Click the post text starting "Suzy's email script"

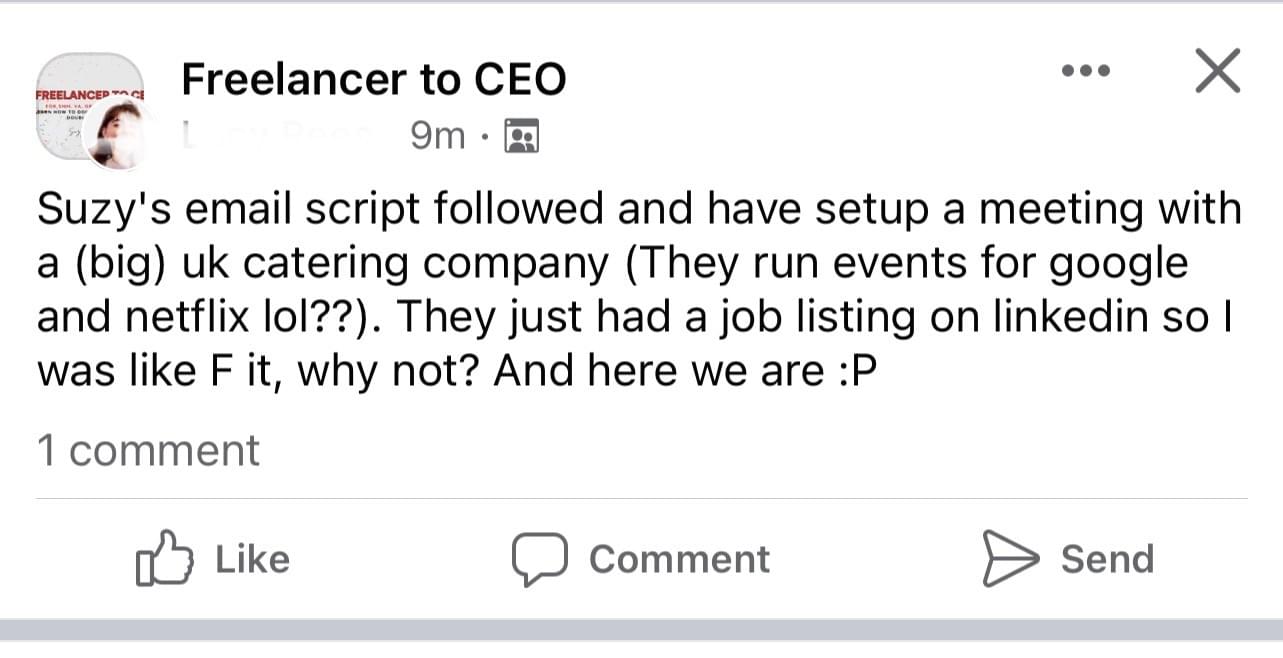(638, 210)
